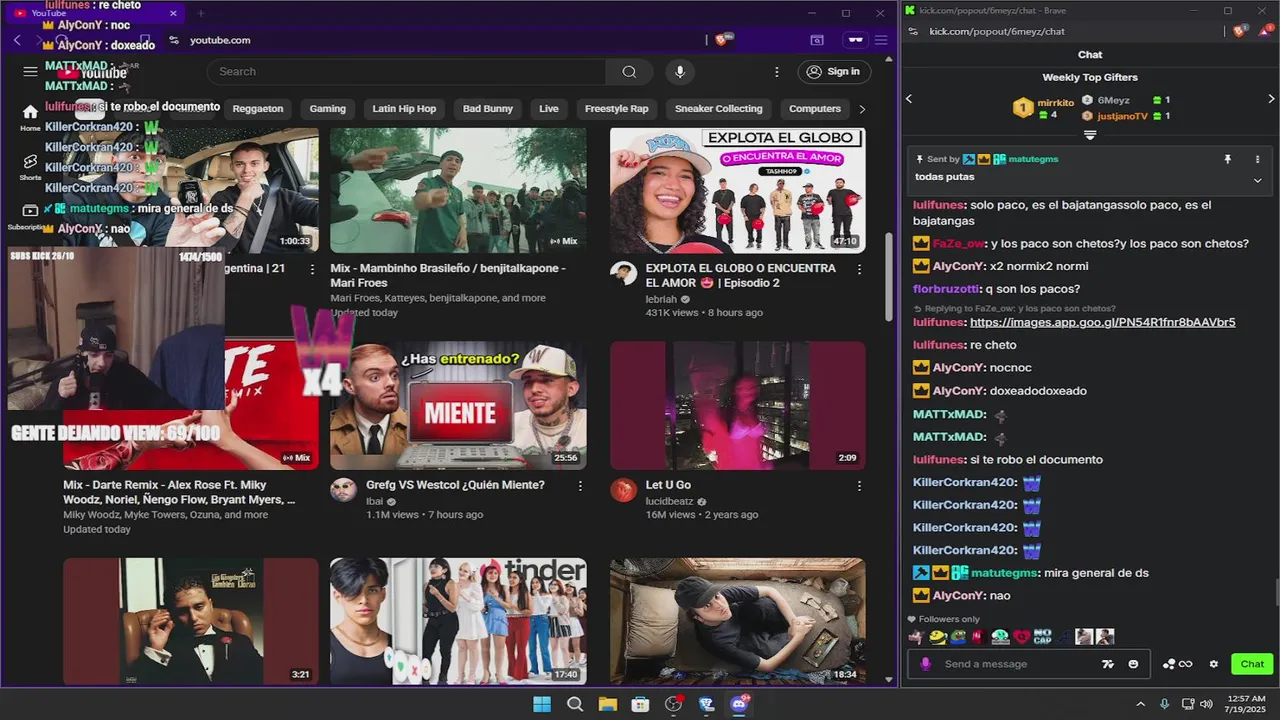Show hidden system tray icons
This screenshot has width=1280, height=720.
1140,704
